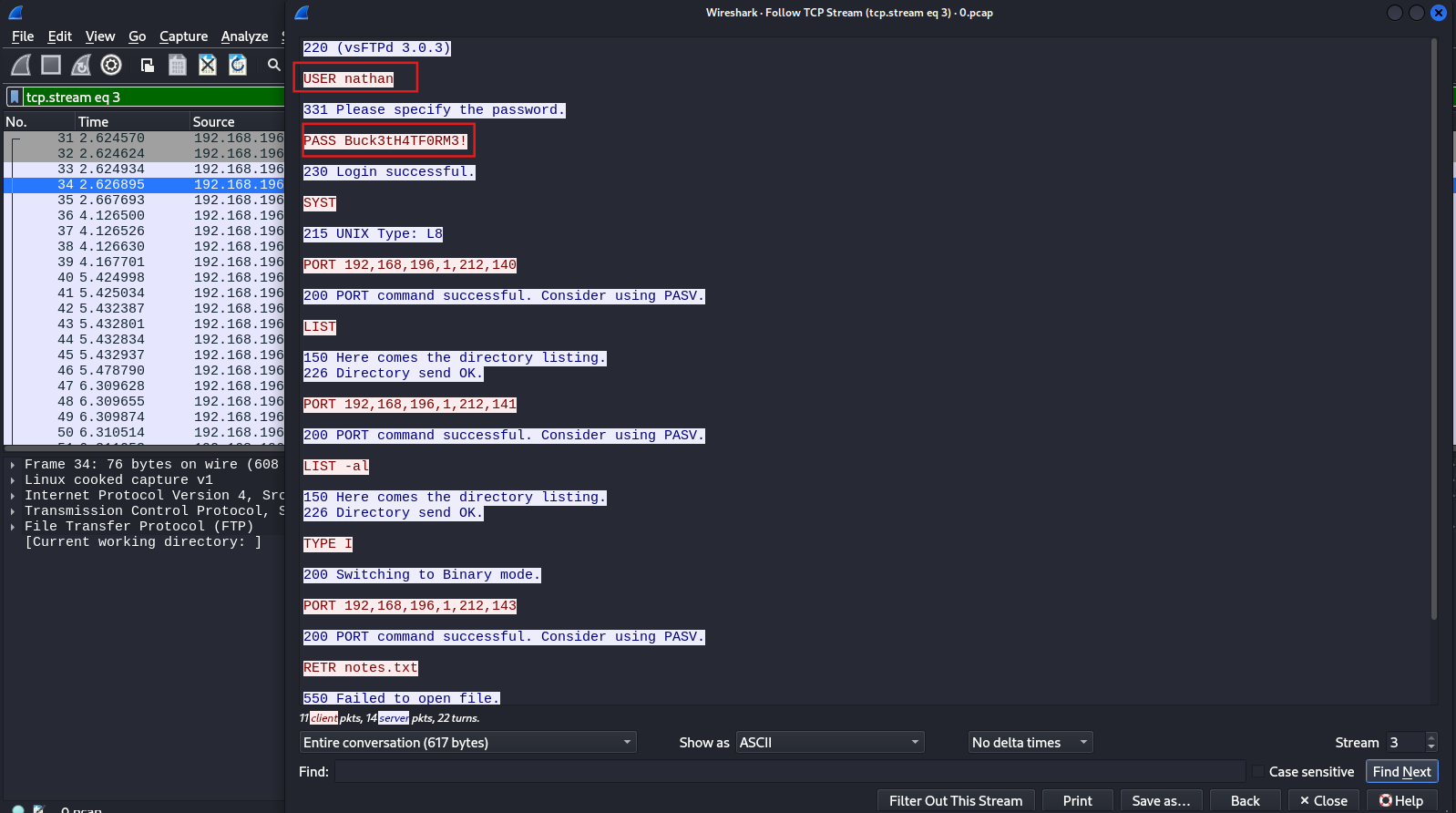This screenshot has width=1456, height=813.
Task: Close the Follow TCP Stream dialog
Action: tap(1324, 801)
